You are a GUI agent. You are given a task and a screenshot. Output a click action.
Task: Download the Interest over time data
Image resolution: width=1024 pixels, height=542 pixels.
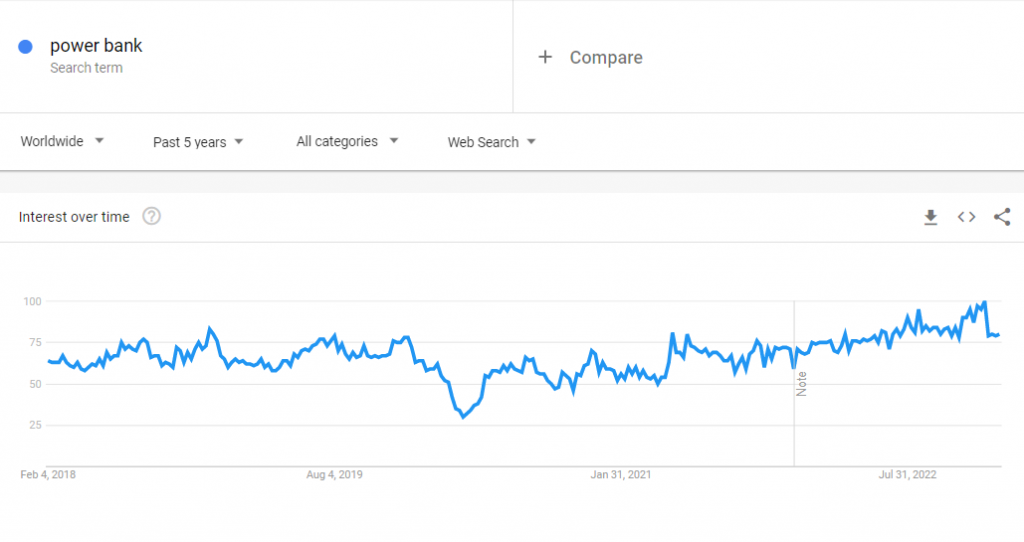(x=930, y=217)
